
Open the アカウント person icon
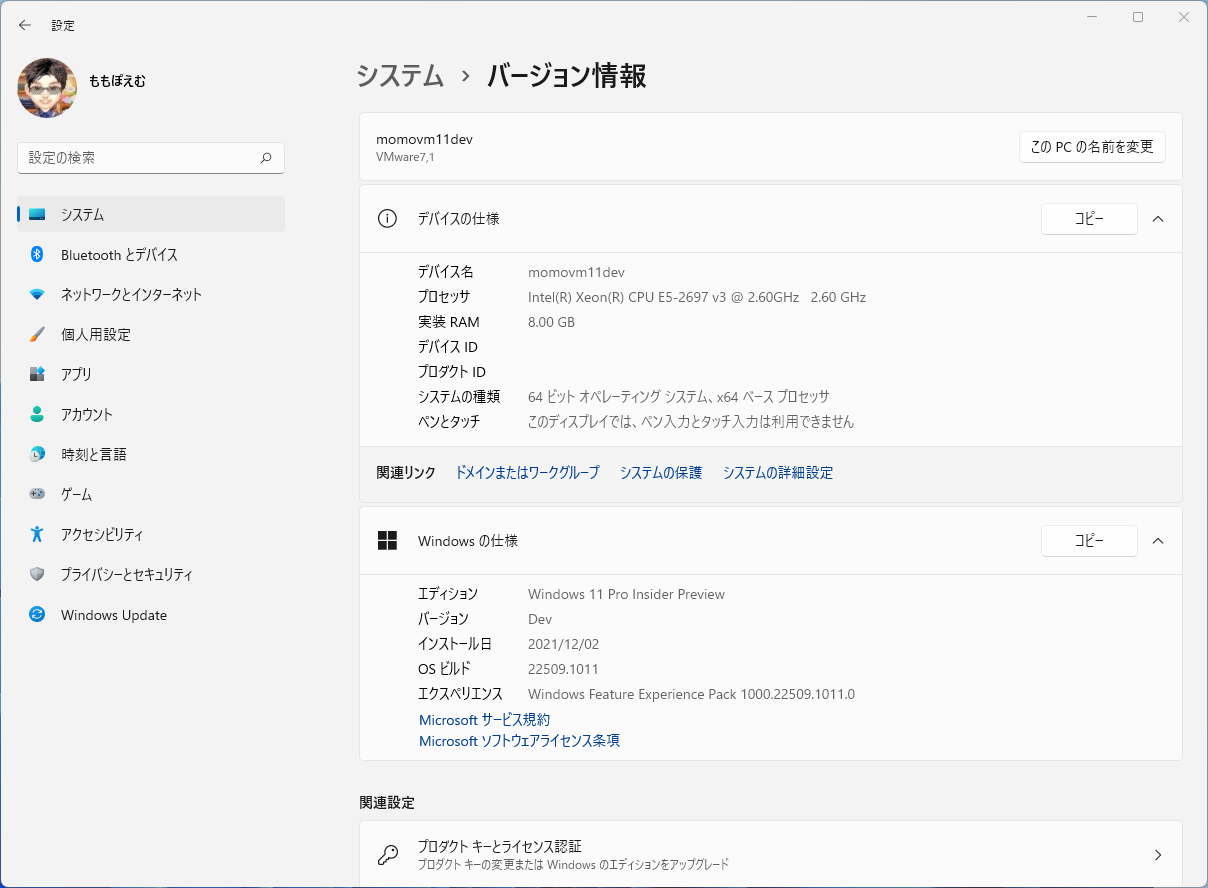37,414
